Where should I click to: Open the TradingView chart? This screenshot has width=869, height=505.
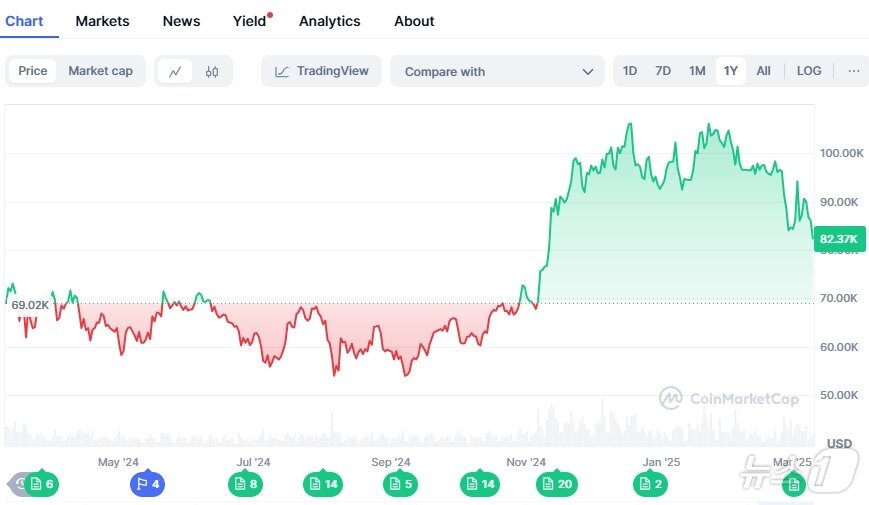[x=321, y=71]
